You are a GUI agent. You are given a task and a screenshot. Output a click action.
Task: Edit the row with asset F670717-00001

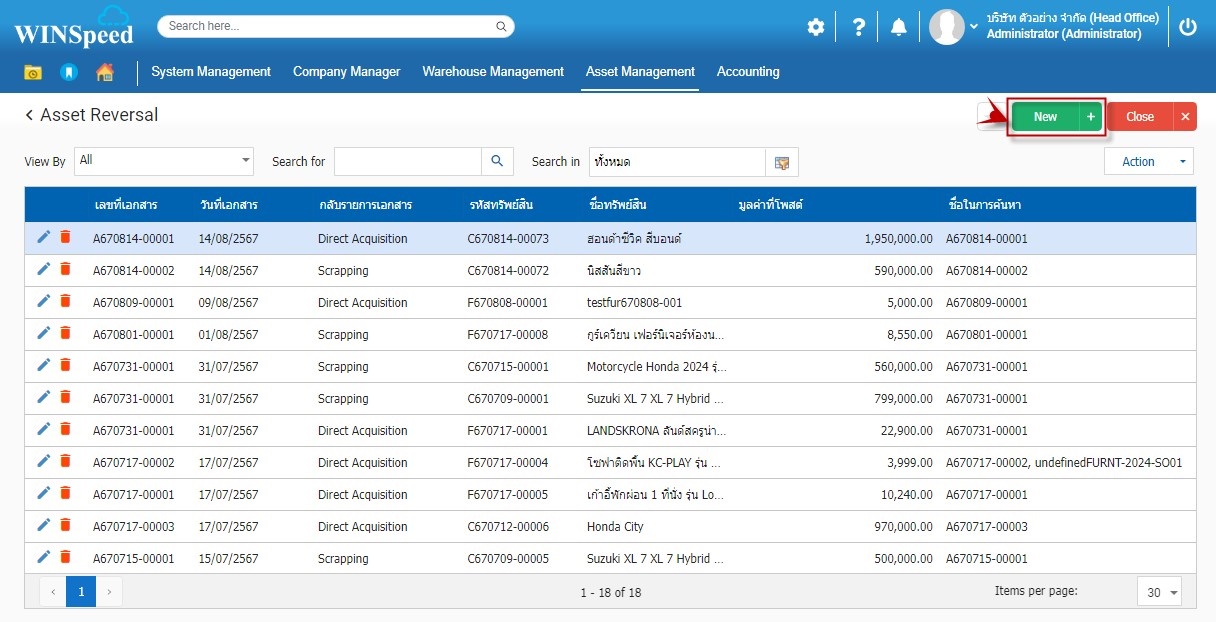(43, 429)
